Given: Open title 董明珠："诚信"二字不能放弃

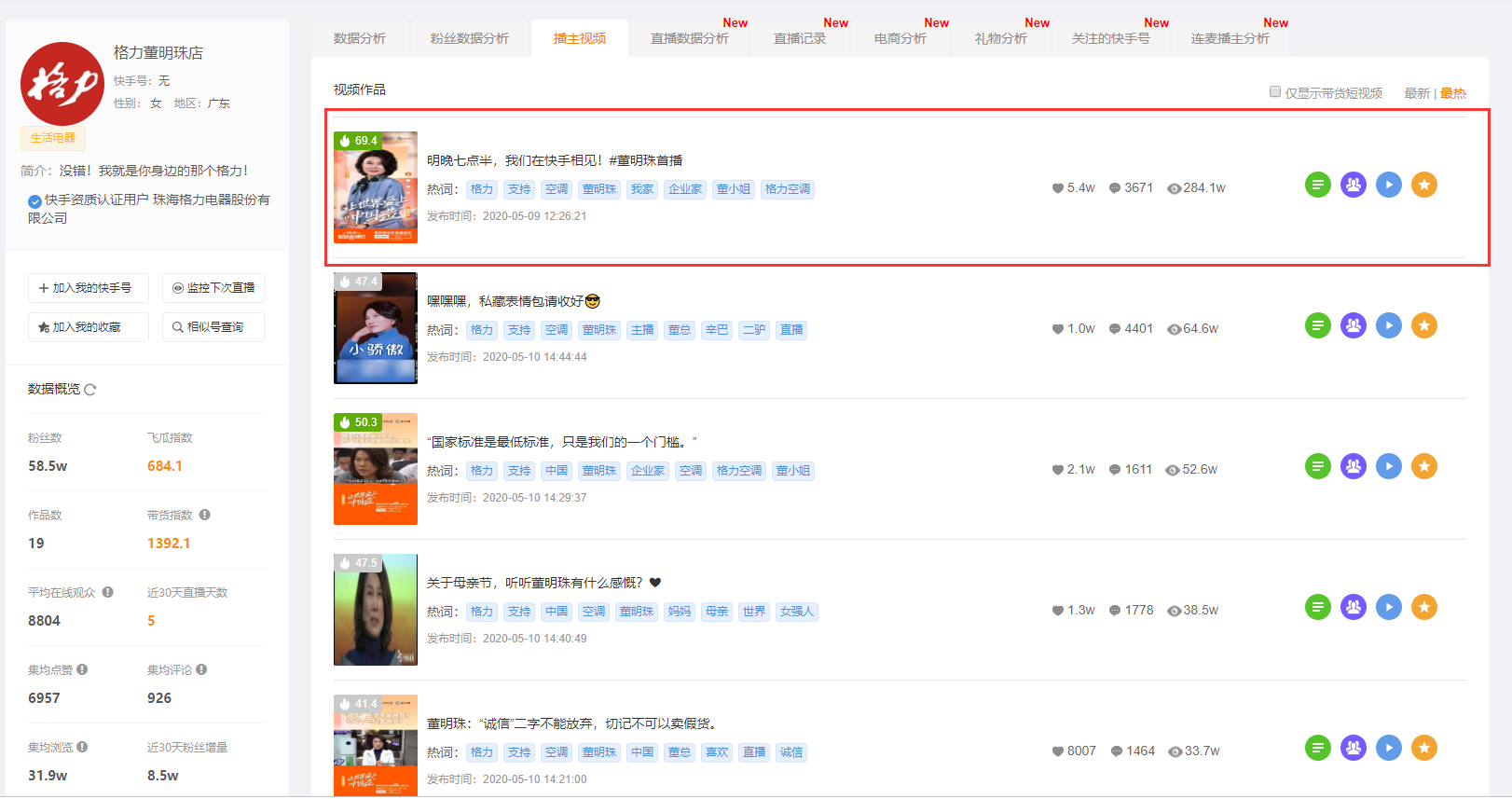Looking at the screenshot, I should point(571,723).
